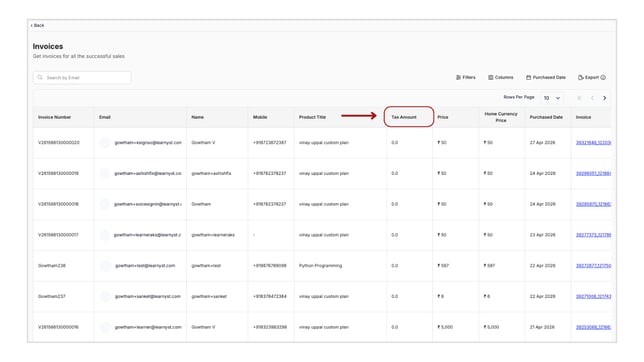
Task: Click the ₹ 5,000 value in Price column
Action: [445, 327]
